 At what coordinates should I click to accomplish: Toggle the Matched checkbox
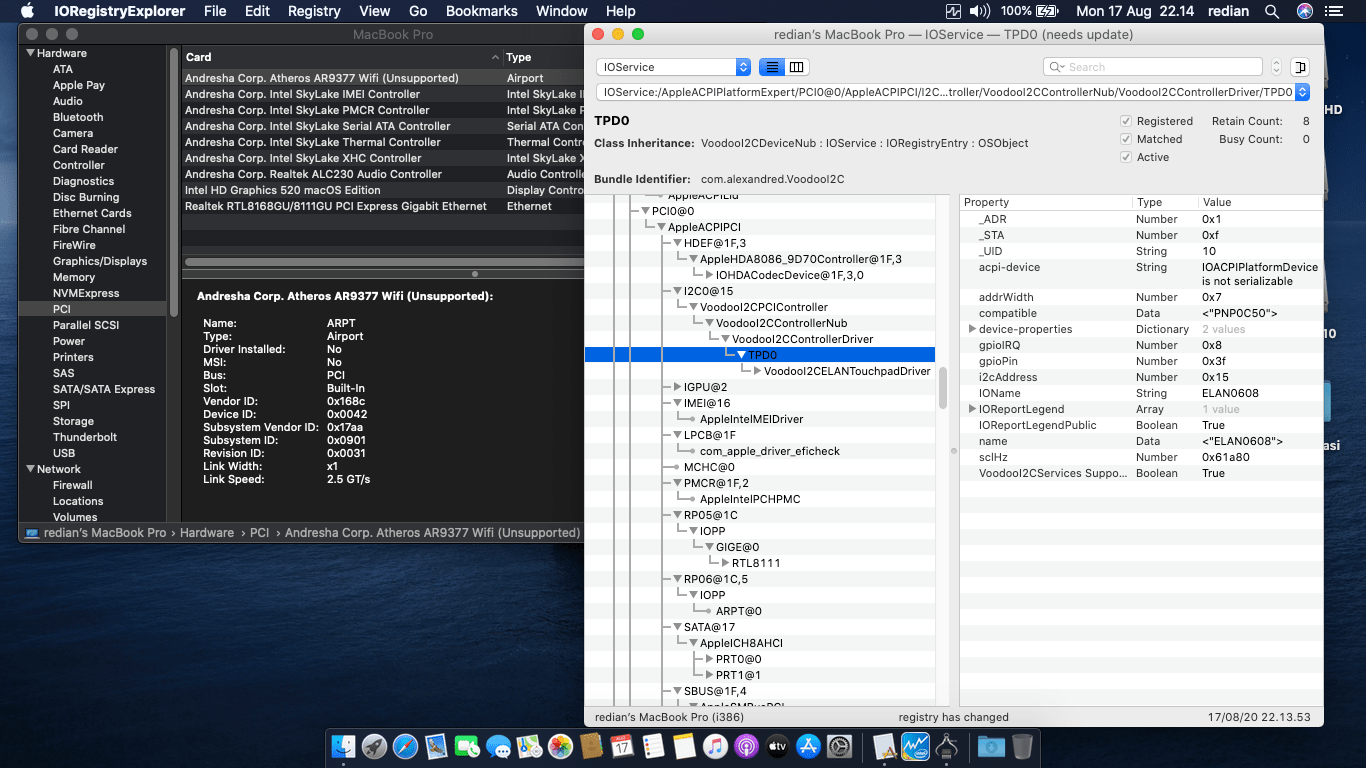coord(1127,139)
